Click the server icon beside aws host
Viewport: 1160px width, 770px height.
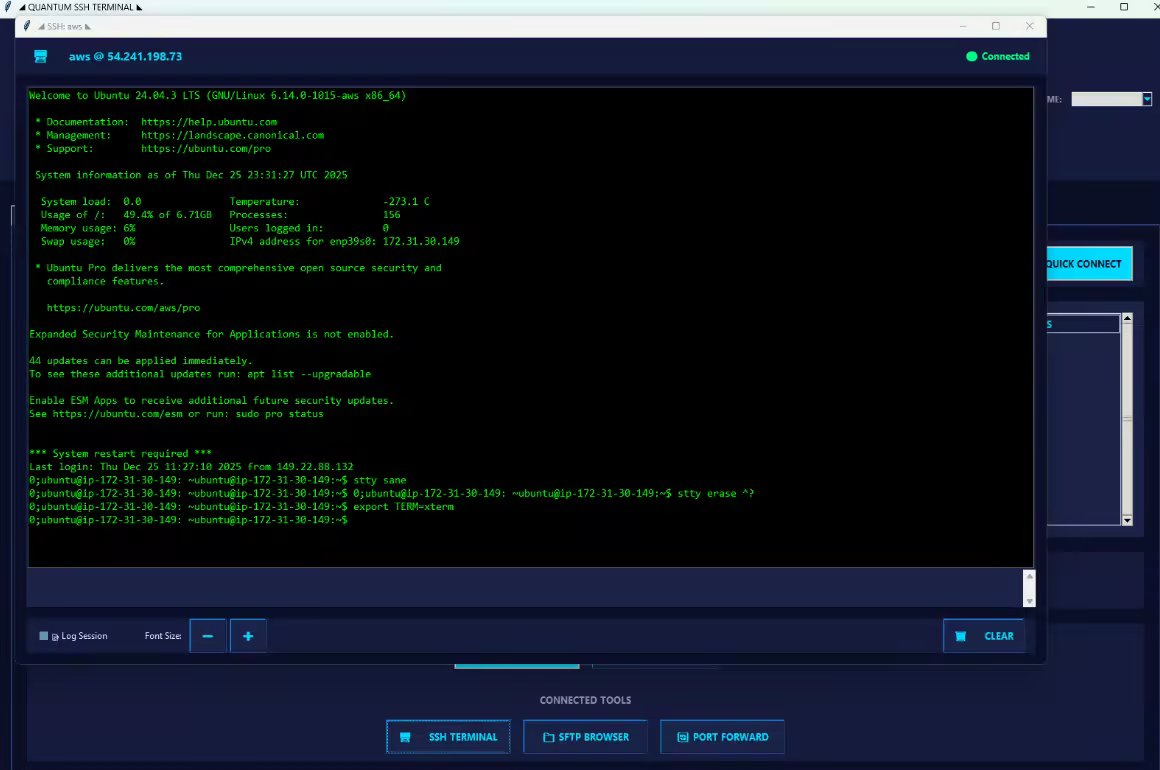40,57
